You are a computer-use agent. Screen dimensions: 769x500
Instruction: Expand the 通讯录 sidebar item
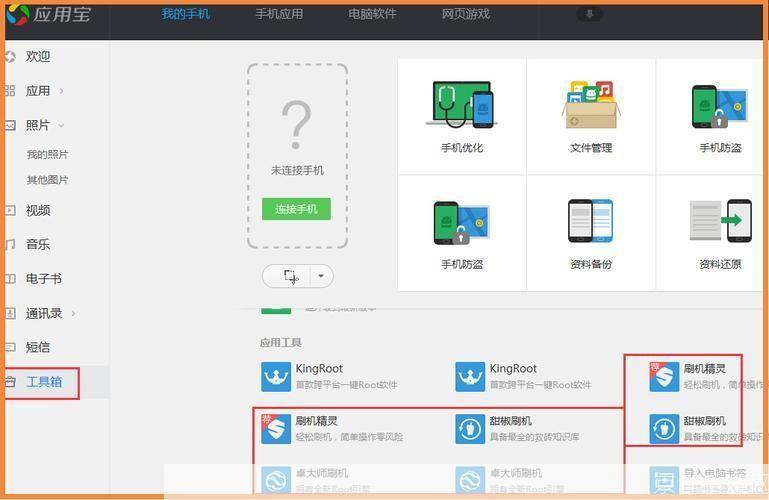coord(73,313)
